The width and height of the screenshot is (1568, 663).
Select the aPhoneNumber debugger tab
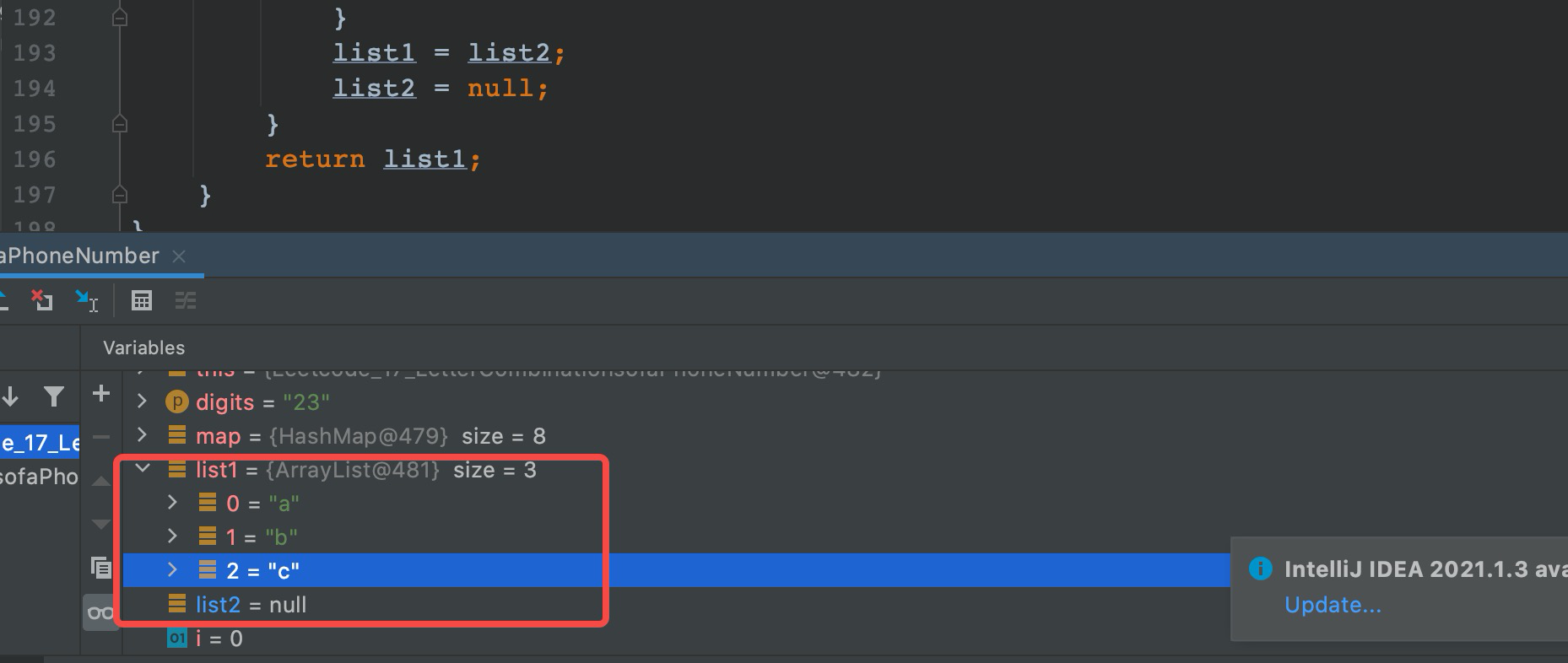79,256
